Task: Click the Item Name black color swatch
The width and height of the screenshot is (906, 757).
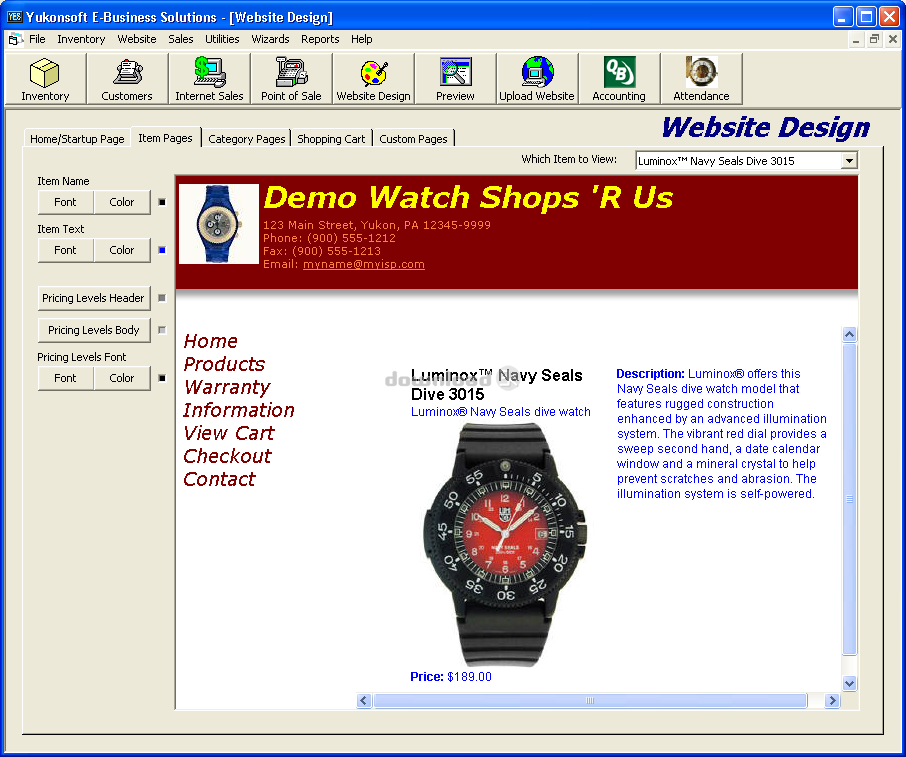Action: pos(162,202)
